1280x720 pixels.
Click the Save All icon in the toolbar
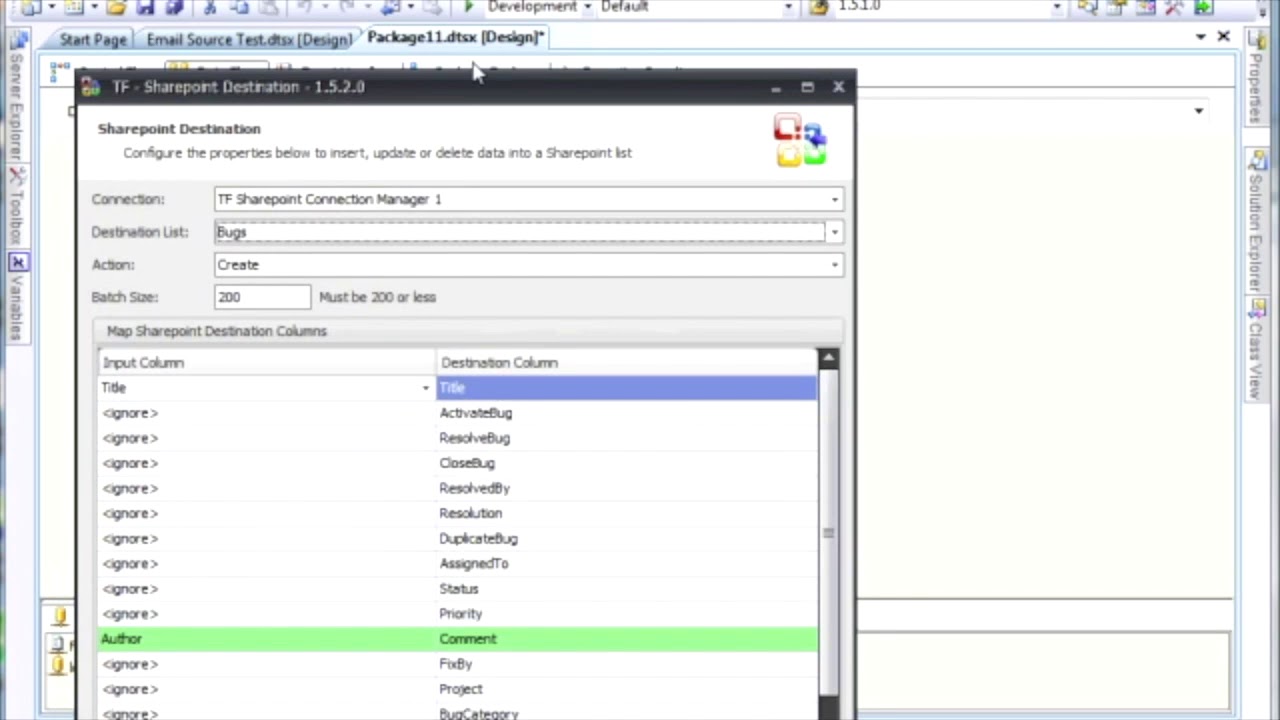pyautogui.click(x=174, y=7)
